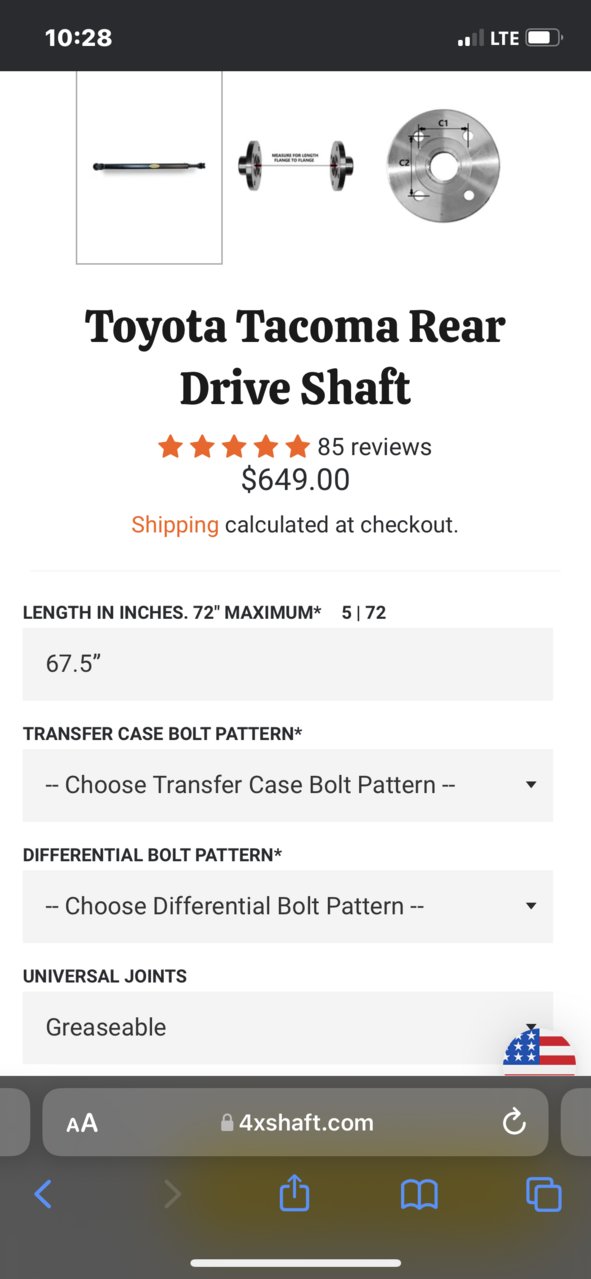Image resolution: width=591 pixels, height=1279 pixels.
Task: Tap the 4xshaft.com address bar
Action: click(296, 1123)
